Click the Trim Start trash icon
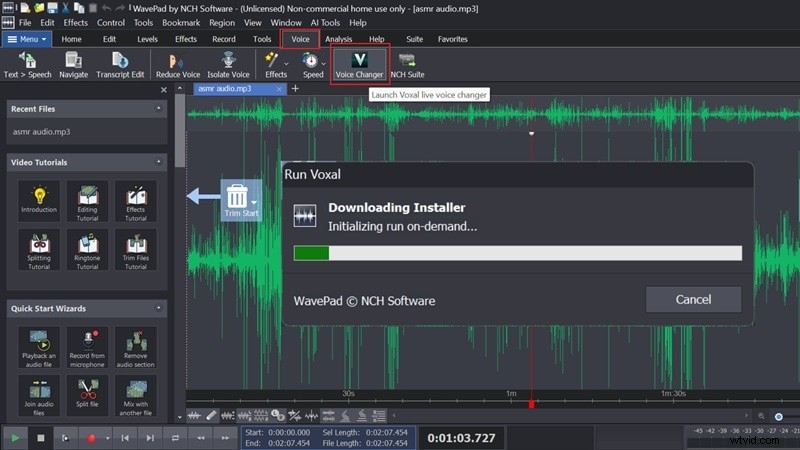Viewport: 800px width, 450px height. 237,196
